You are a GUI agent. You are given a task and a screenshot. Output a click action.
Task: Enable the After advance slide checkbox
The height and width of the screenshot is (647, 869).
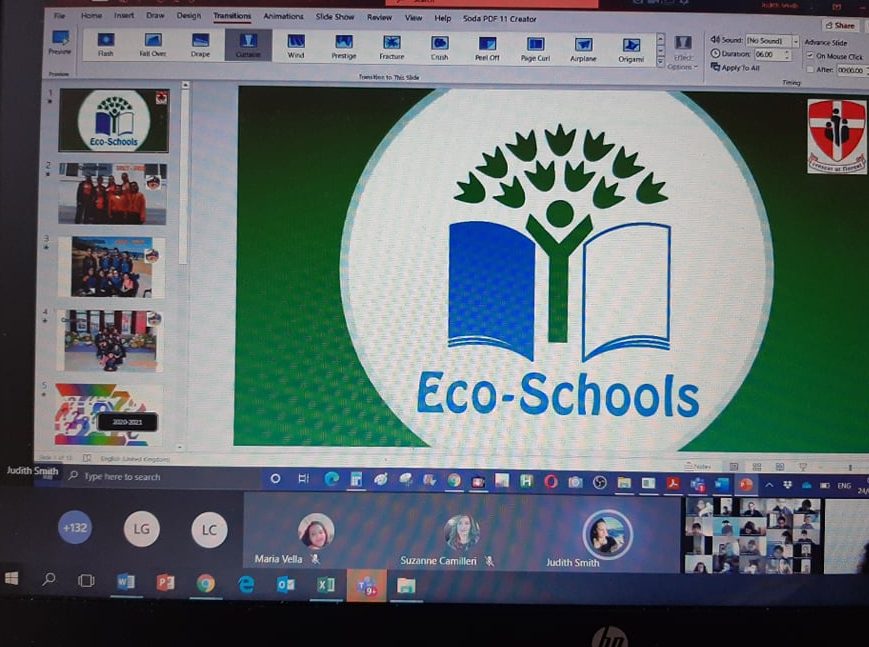point(810,70)
